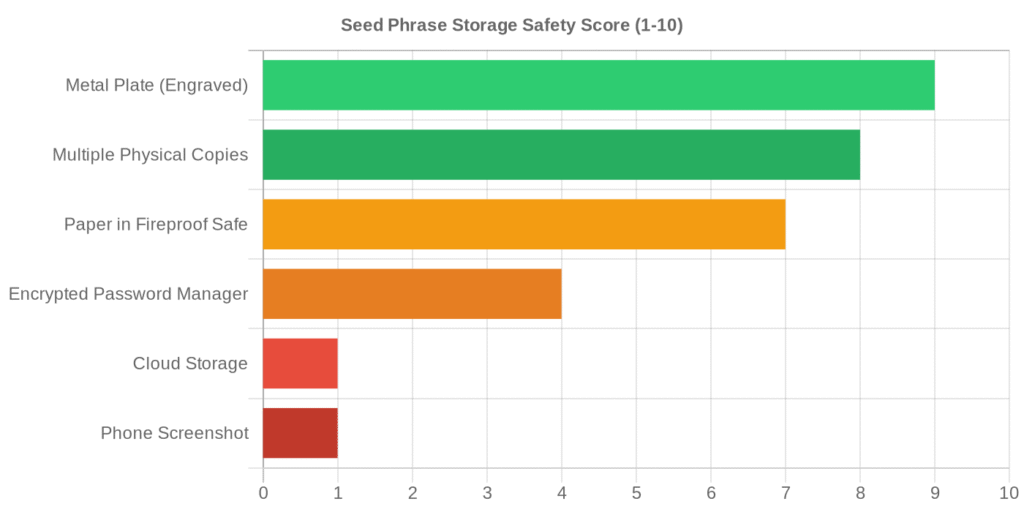This screenshot has width=1024, height=512.
Task: Click the 0 tick on the x-axis
Action: (x=263, y=492)
